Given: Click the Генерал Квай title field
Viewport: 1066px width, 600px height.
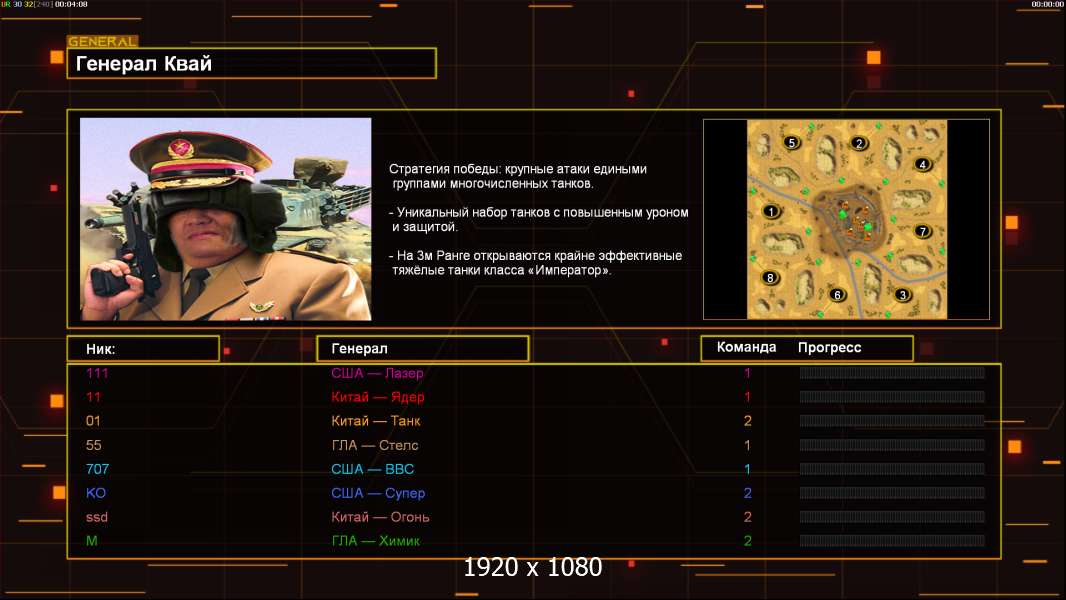Looking at the screenshot, I should (x=252, y=63).
